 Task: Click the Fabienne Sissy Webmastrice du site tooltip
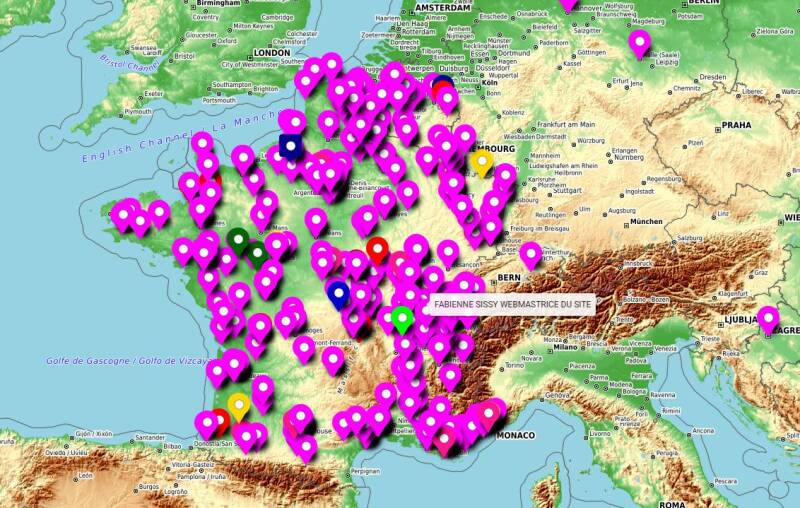(x=512, y=304)
